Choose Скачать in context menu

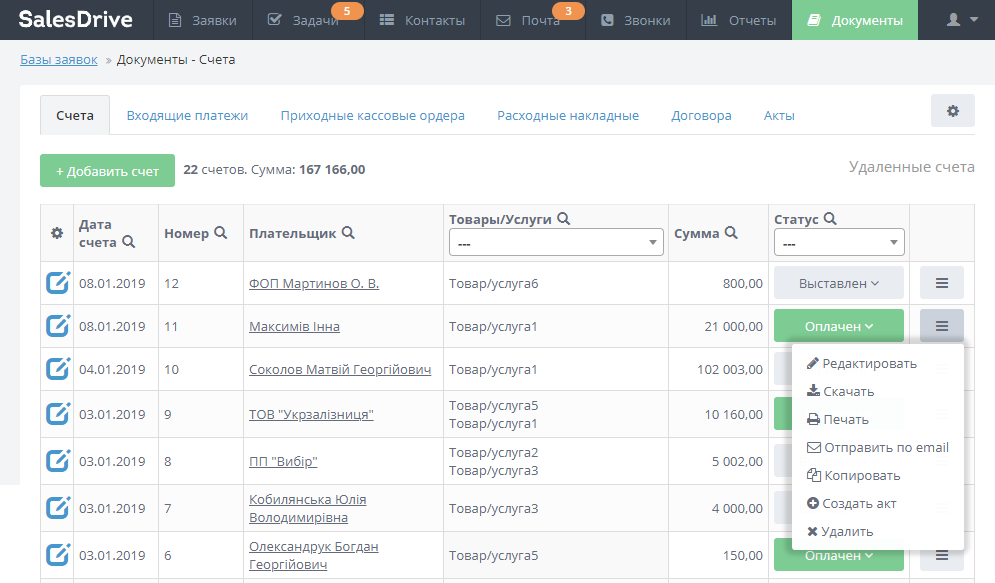(x=840, y=391)
